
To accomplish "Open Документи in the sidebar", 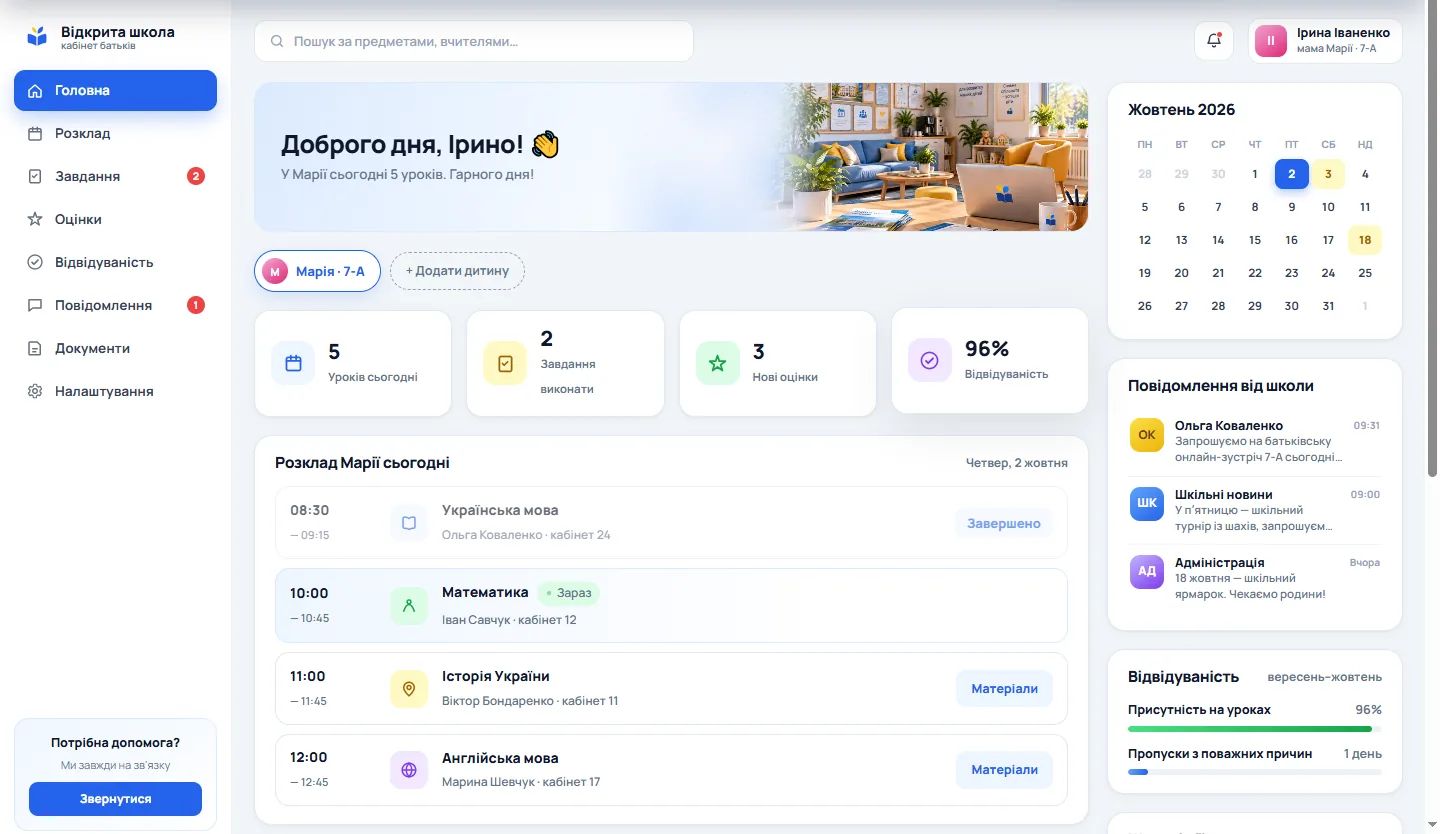I will coord(115,348).
